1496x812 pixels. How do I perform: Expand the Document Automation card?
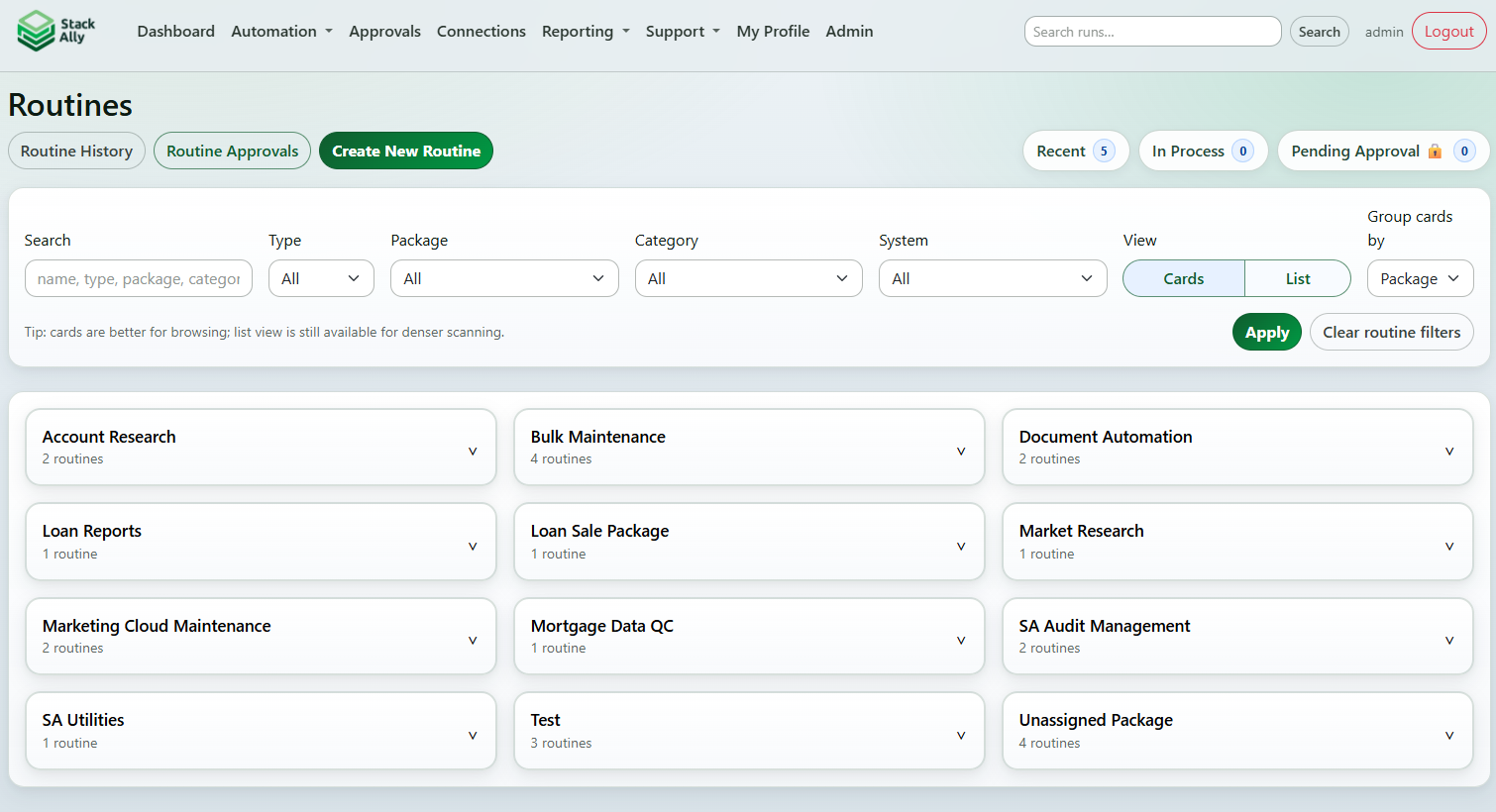[x=1237, y=448]
